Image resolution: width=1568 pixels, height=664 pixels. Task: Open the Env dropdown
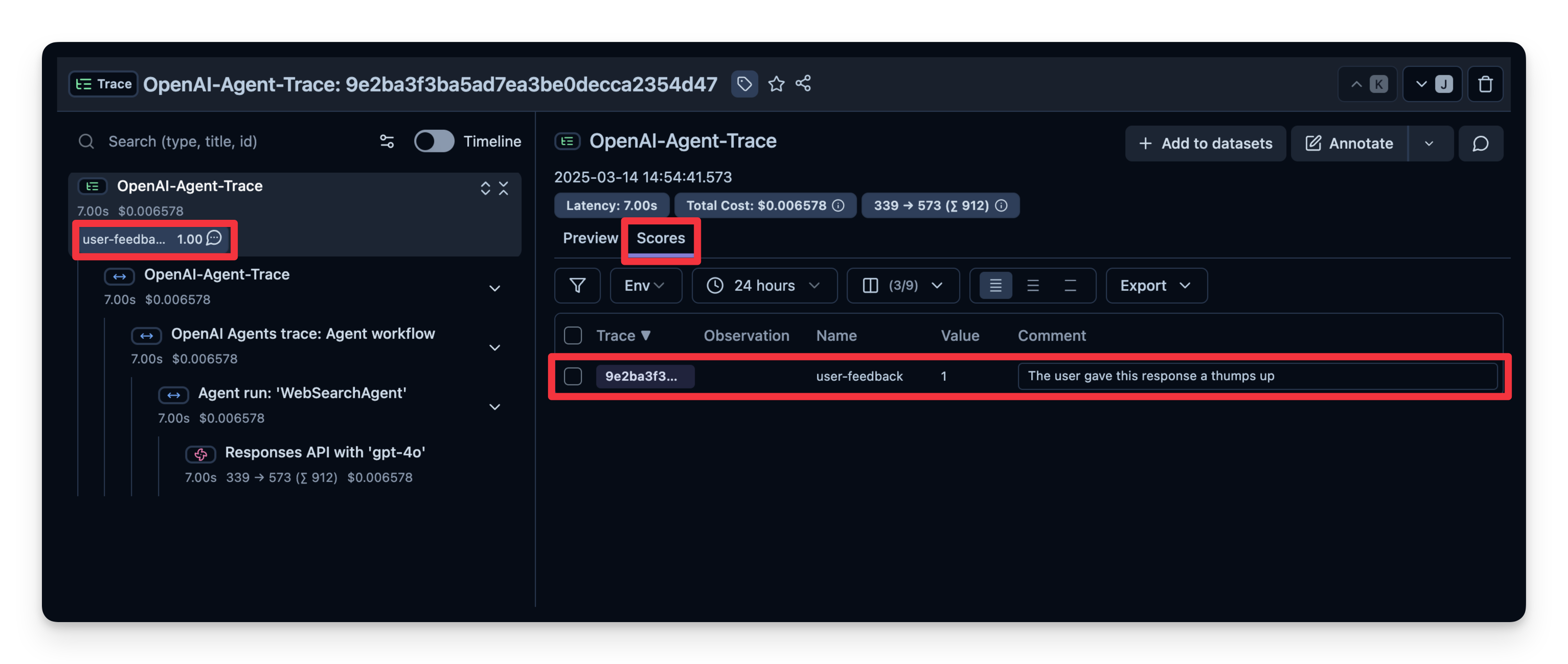click(x=645, y=285)
